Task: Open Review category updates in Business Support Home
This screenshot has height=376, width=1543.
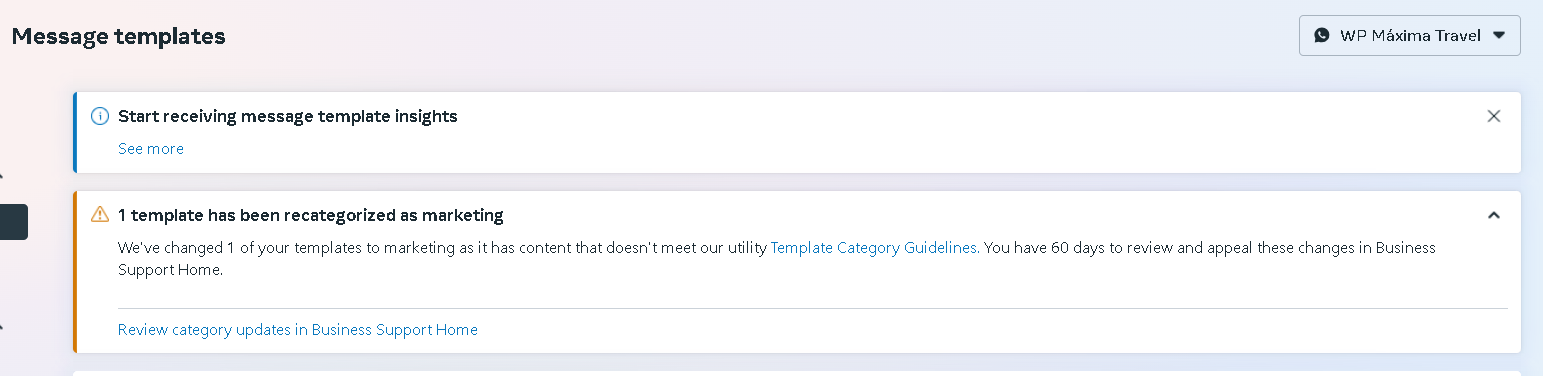Action: coord(298,329)
